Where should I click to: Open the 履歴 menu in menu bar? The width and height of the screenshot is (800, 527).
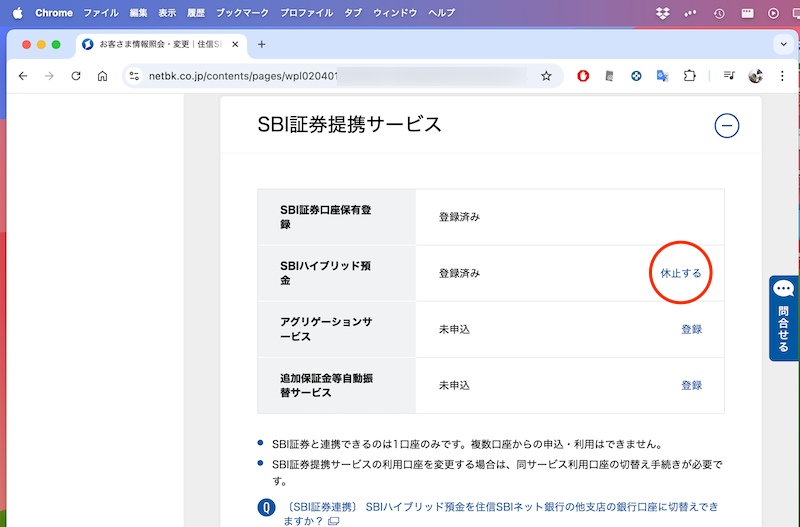tap(194, 13)
